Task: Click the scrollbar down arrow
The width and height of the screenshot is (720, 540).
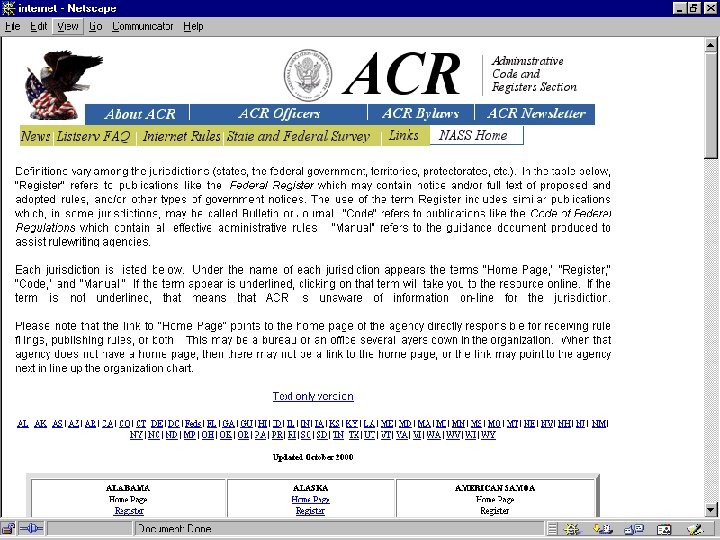Action: [711, 509]
